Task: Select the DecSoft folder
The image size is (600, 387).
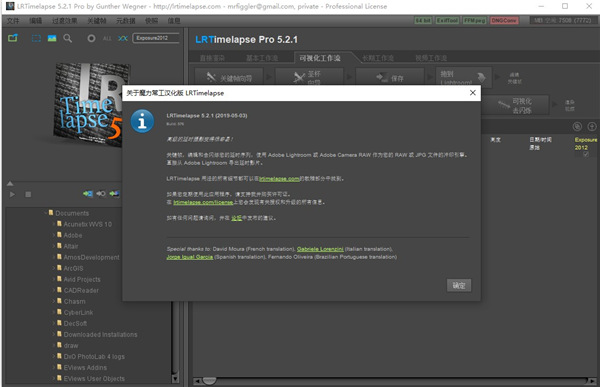Action: pos(75,323)
